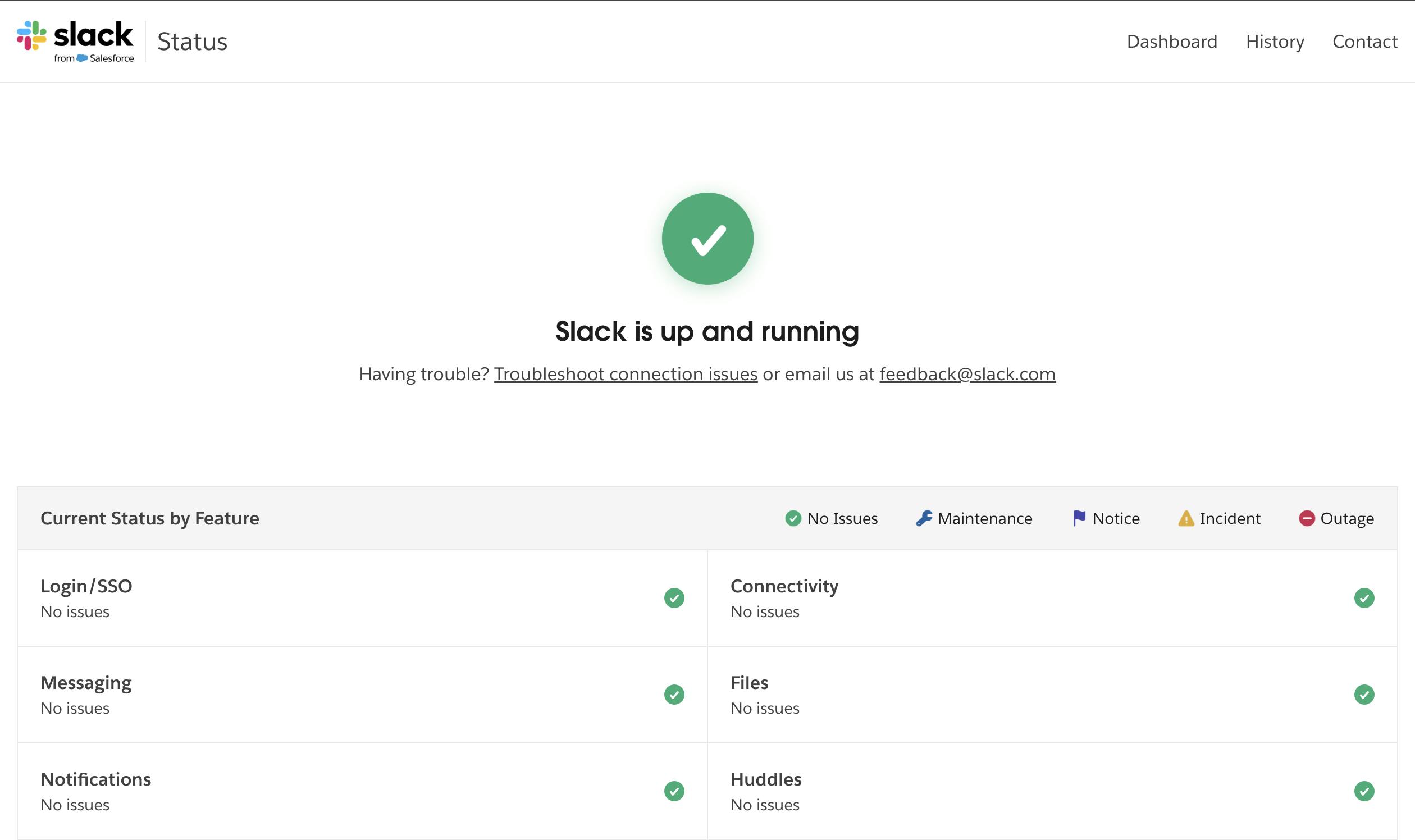
Task: Click the Maintenance wrench legend icon
Action: click(x=924, y=518)
